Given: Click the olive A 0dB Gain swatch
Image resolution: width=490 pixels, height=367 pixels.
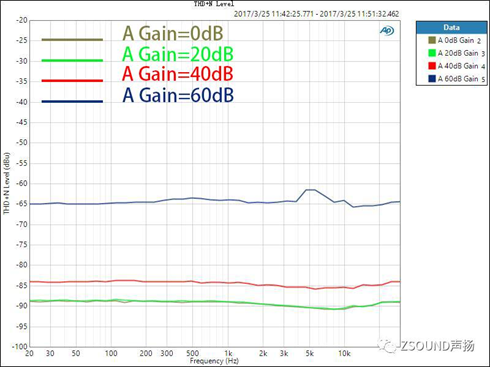Looking at the screenshot, I should [432, 40].
